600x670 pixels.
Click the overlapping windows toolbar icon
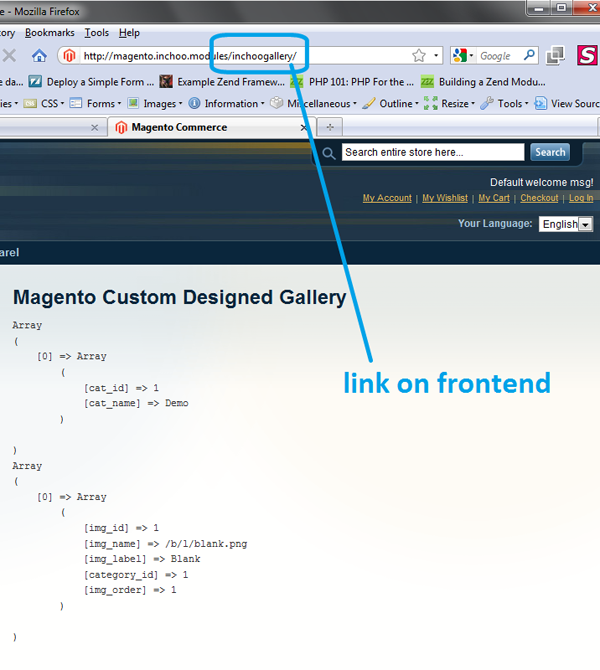(x=556, y=56)
